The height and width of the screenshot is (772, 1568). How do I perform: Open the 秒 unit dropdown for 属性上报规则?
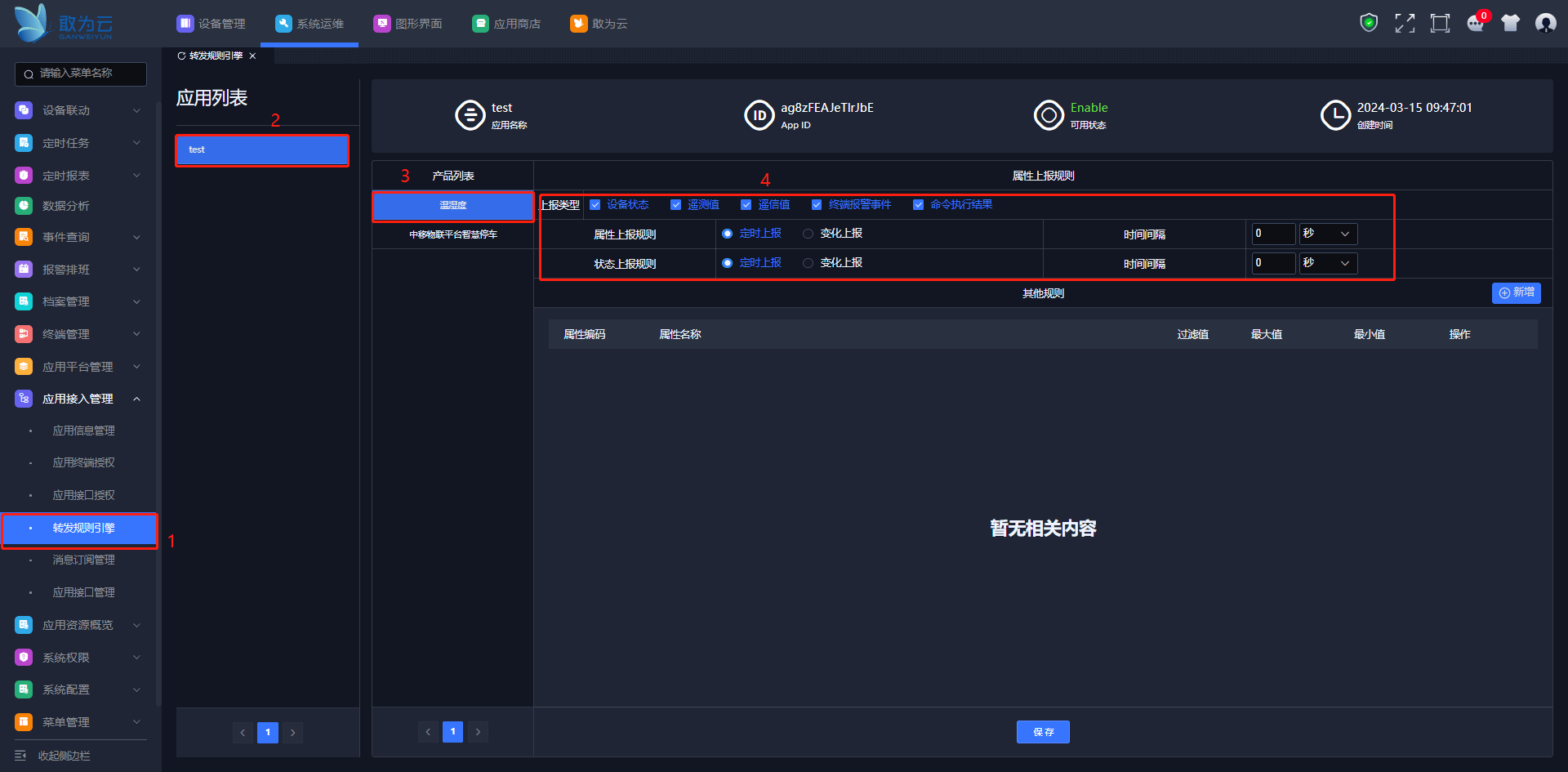(1329, 234)
